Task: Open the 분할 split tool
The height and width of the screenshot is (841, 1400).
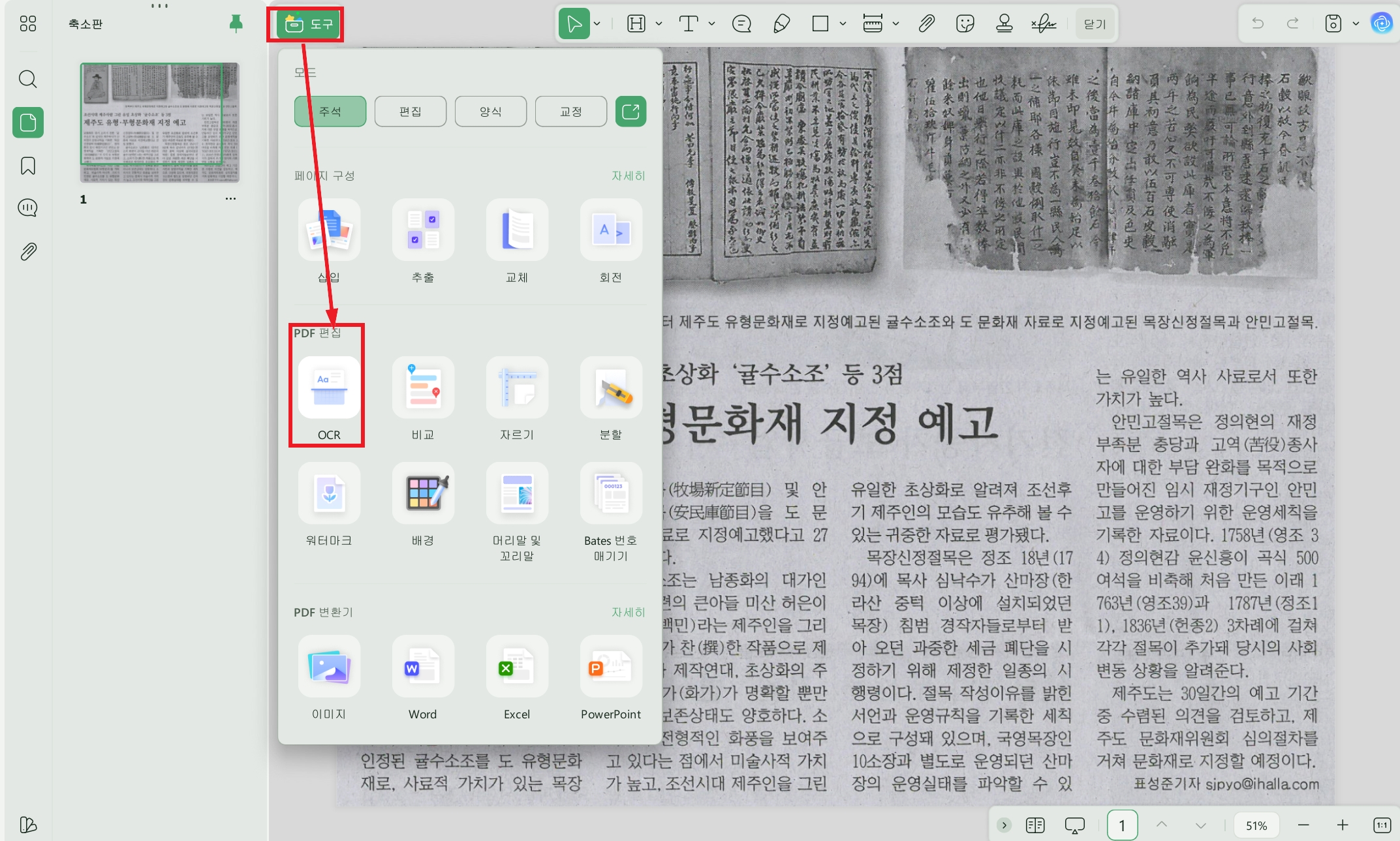Action: point(611,399)
